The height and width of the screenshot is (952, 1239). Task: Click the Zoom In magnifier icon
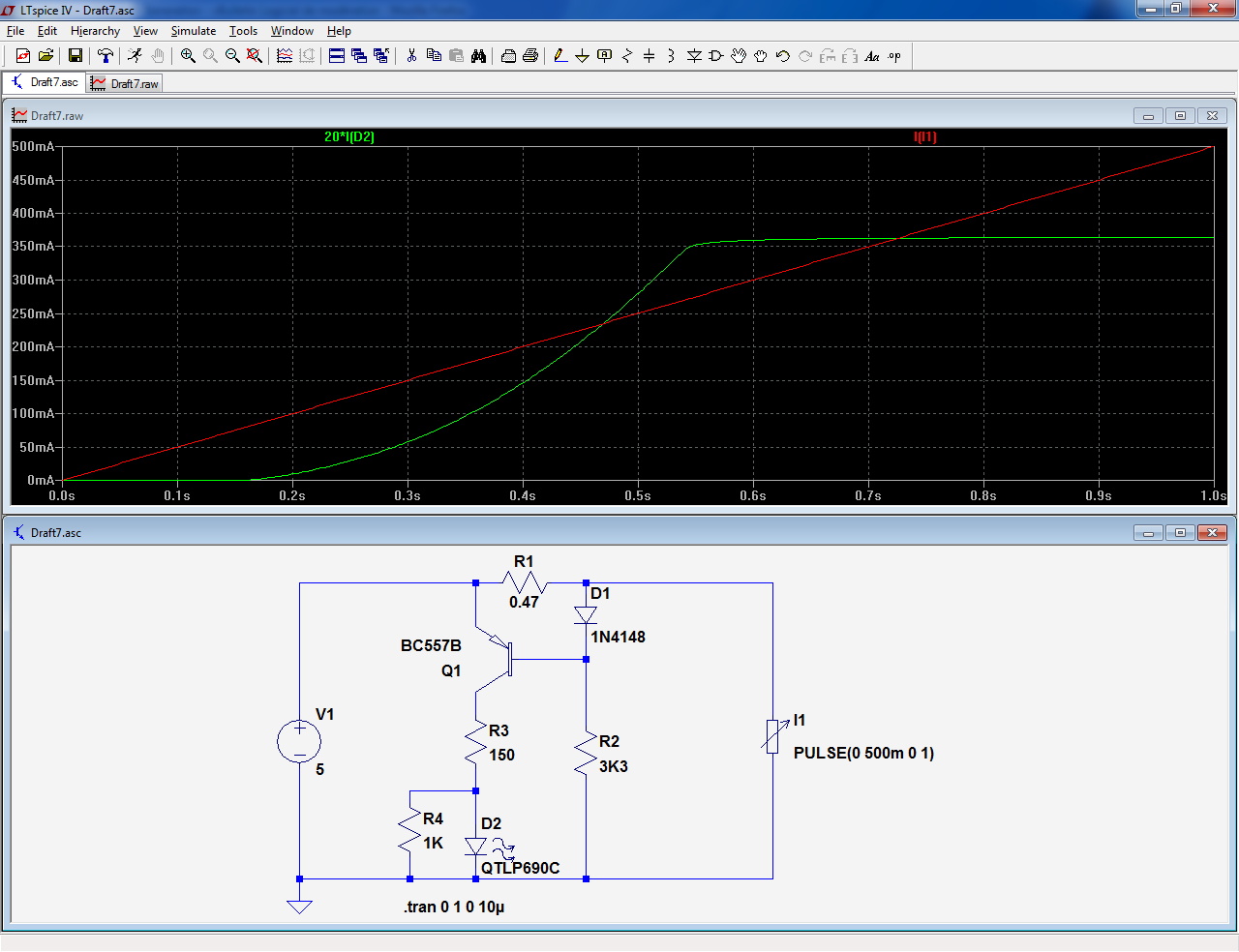[188, 56]
